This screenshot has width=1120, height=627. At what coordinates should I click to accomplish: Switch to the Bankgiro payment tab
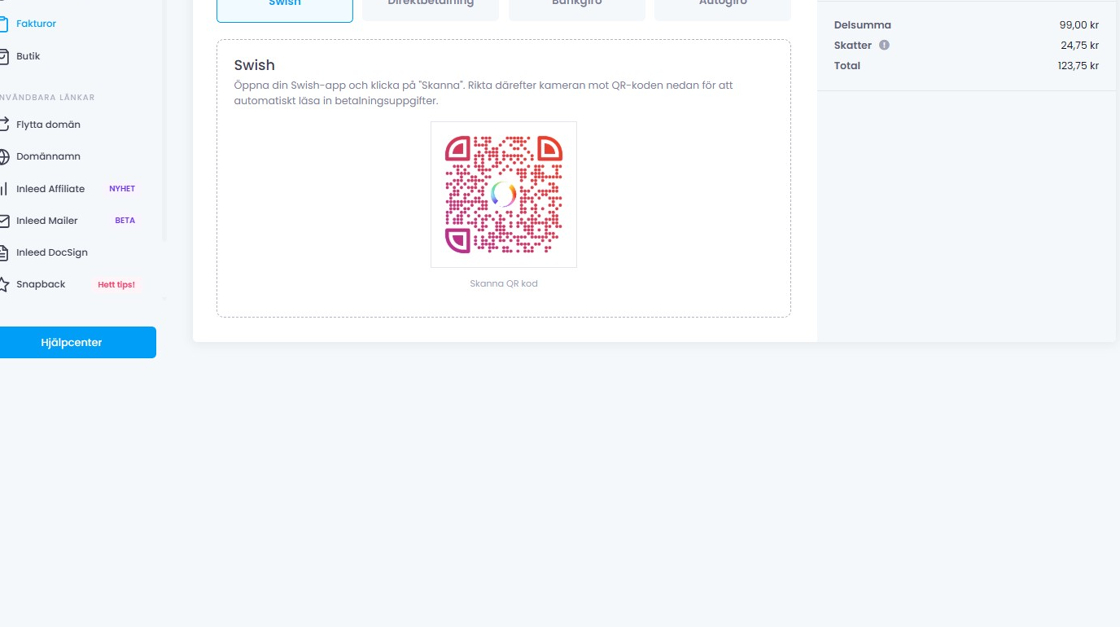click(577, 8)
